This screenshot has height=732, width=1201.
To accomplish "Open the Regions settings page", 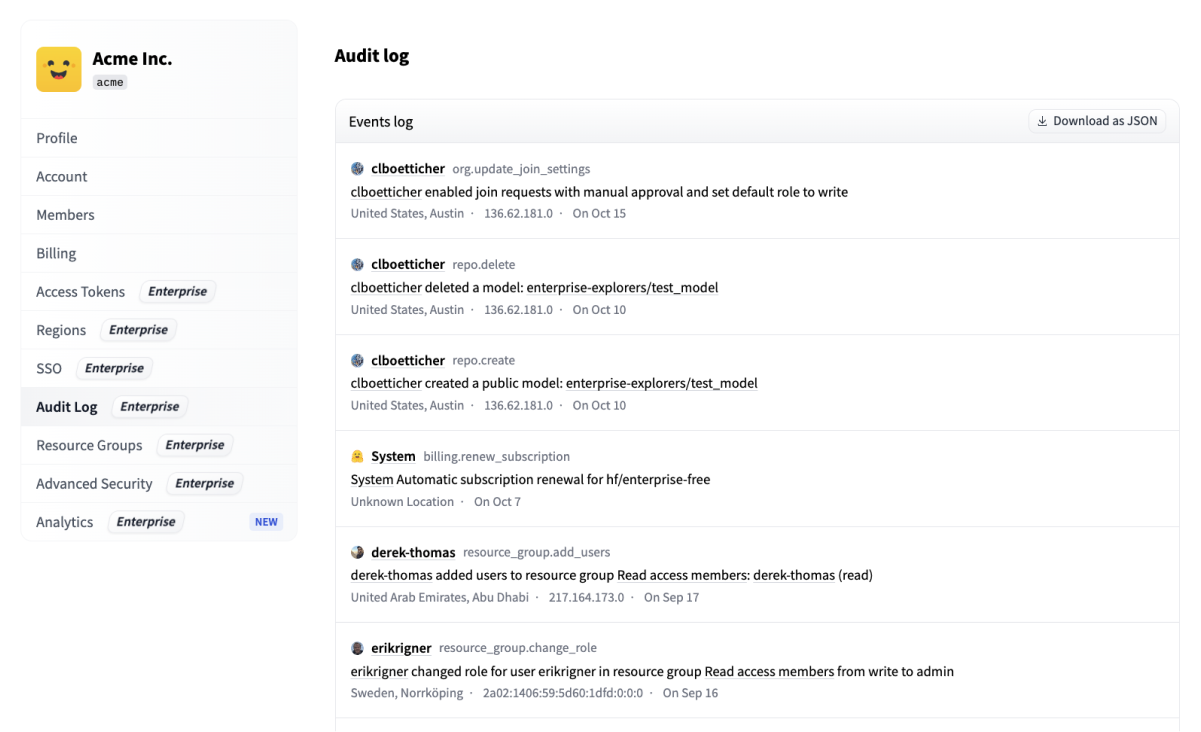I will 61,329.
